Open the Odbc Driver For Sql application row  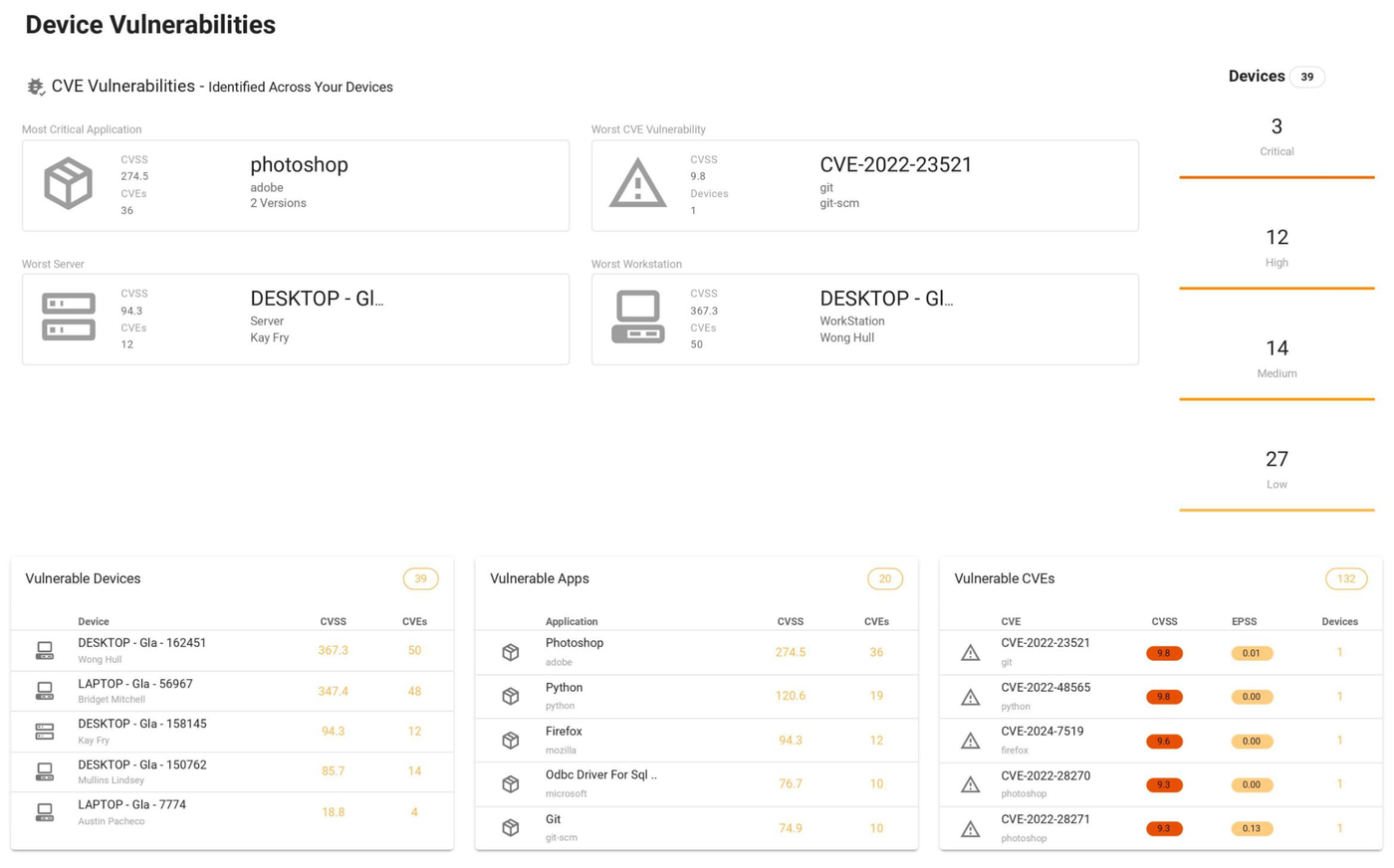tap(696, 783)
